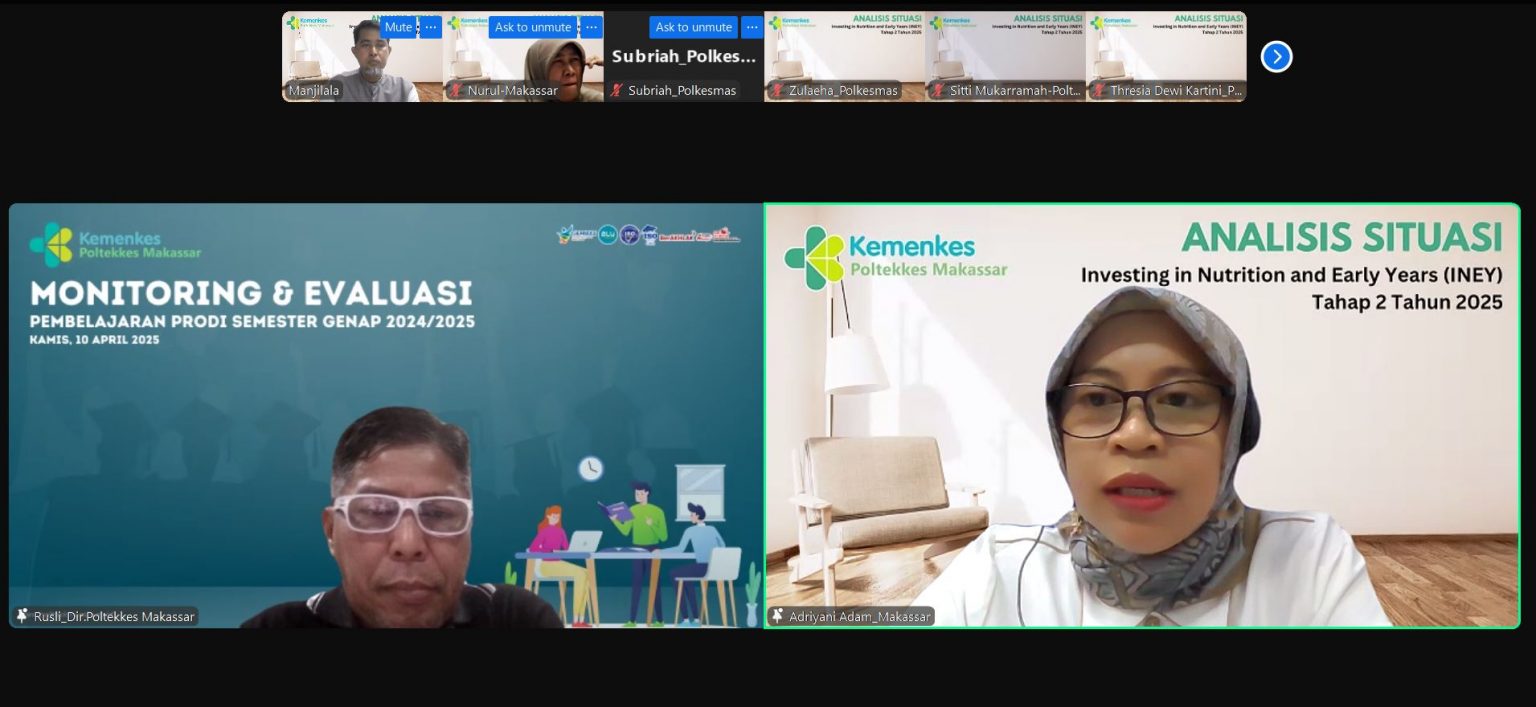The image size is (1536, 707).
Task: Select Zulaeha_Polkesmas video thumbnail
Action: 845,56
